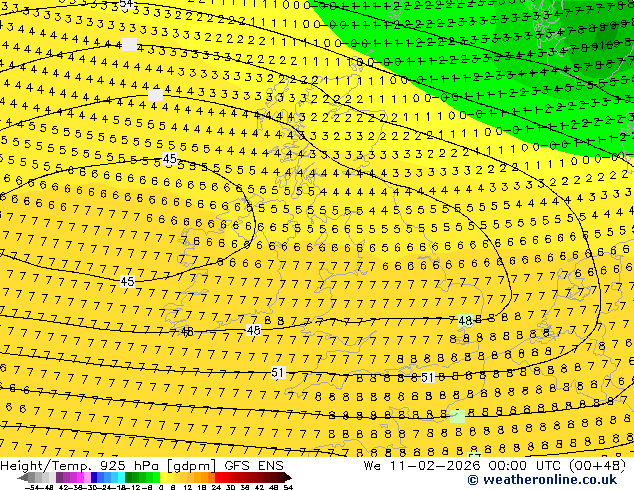Viewport: 634px width, 490px height.
Task: Pick the cyan legend swatch
Action: (121, 477)
